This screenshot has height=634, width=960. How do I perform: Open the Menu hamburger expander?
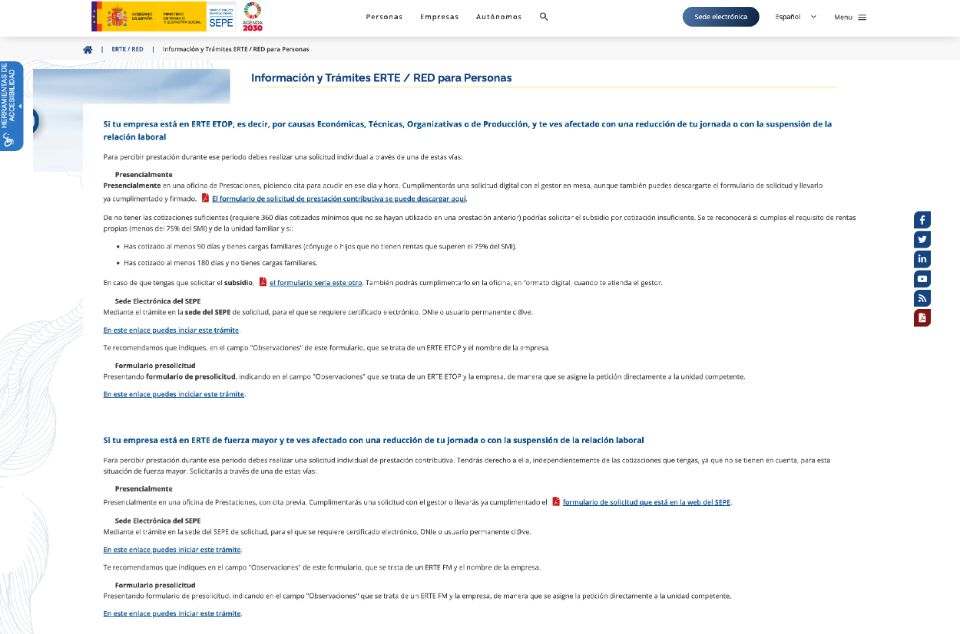pyautogui.click(x=850, y=17)
